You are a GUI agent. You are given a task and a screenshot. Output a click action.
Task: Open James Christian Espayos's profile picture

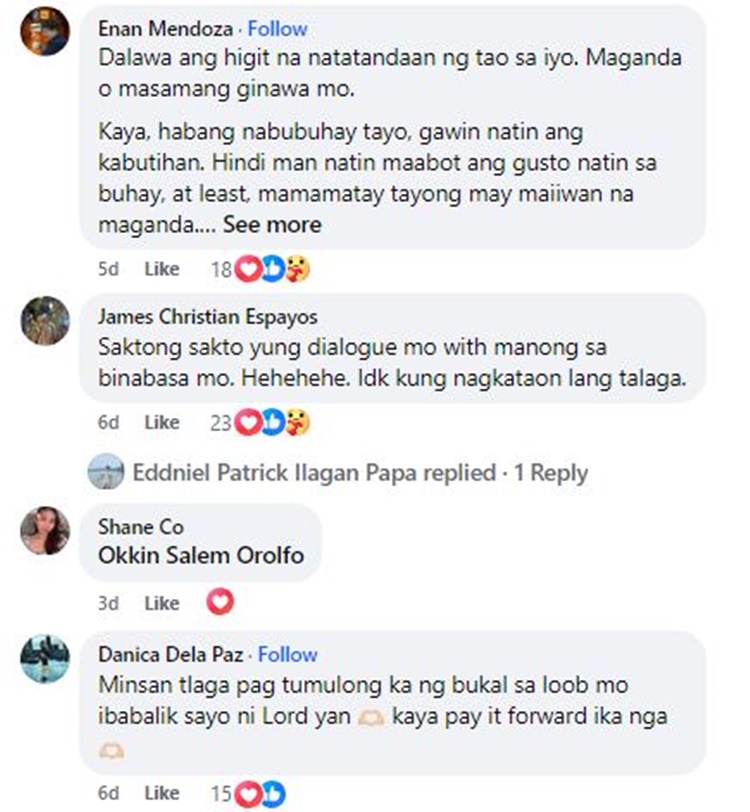coord(45,321)
